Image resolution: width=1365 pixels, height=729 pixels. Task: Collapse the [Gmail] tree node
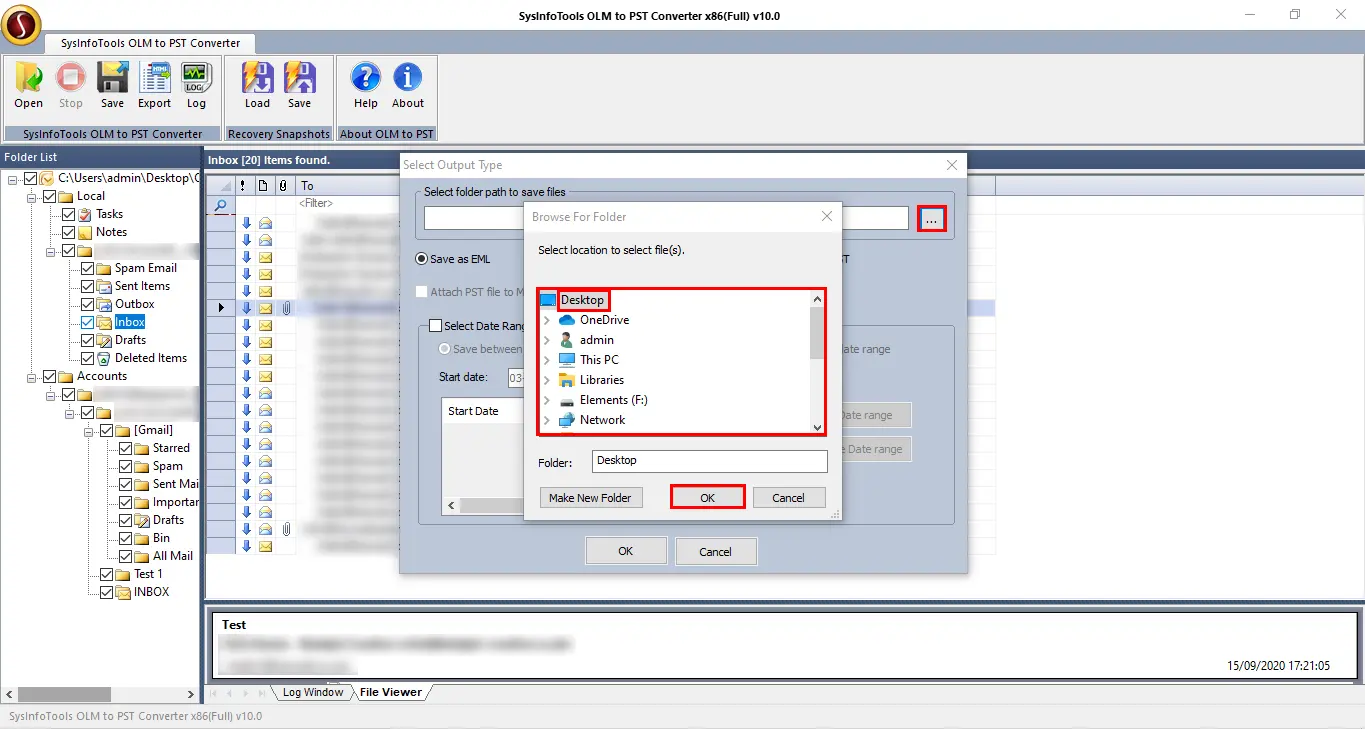89,430
